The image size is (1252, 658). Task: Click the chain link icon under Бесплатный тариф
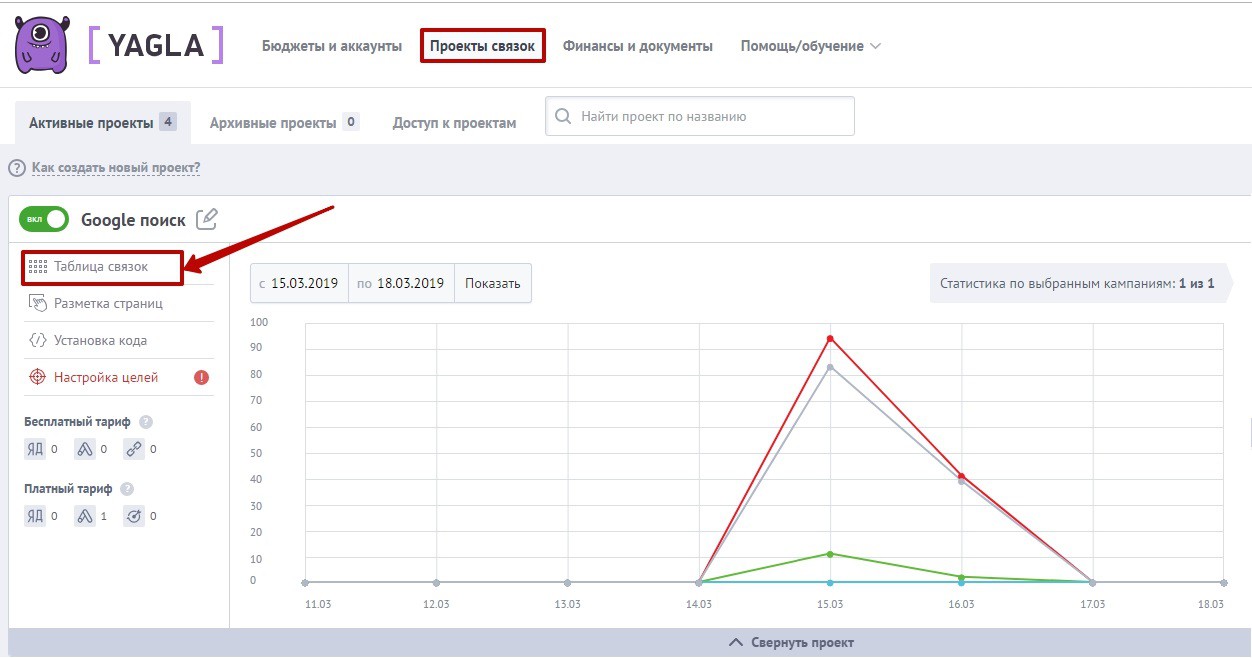point(134,449)
